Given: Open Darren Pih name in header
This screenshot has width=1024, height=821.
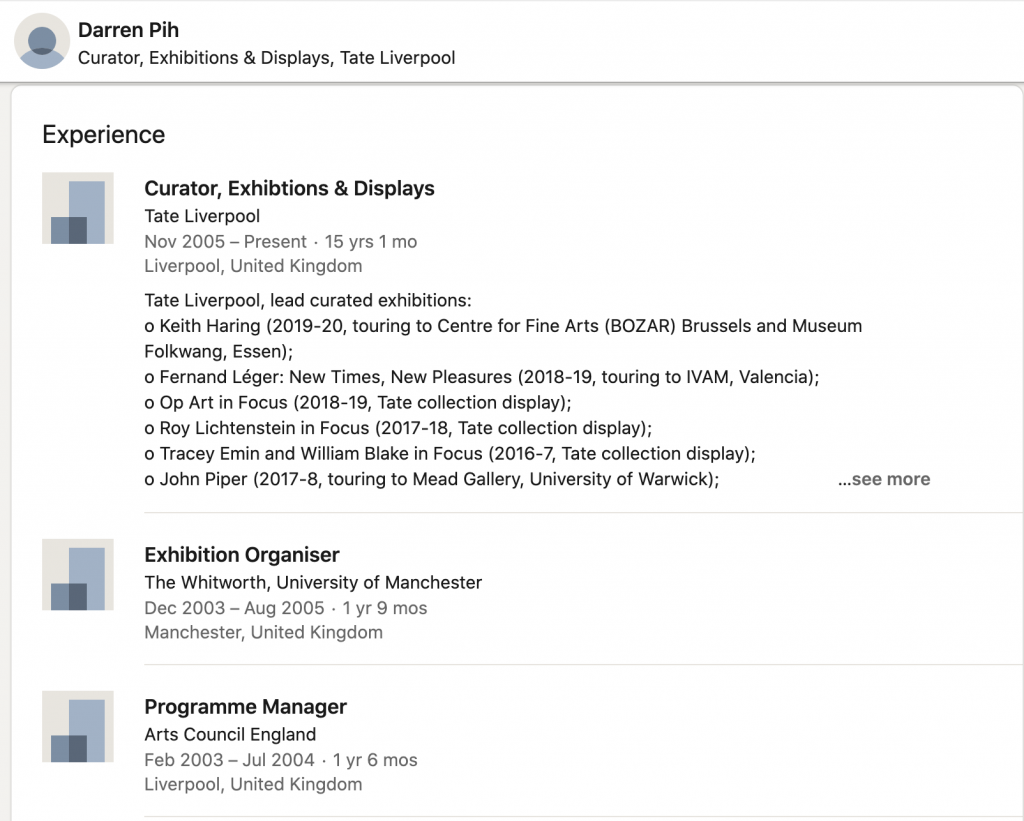Looking at the screenshot, I should [128, 30].
